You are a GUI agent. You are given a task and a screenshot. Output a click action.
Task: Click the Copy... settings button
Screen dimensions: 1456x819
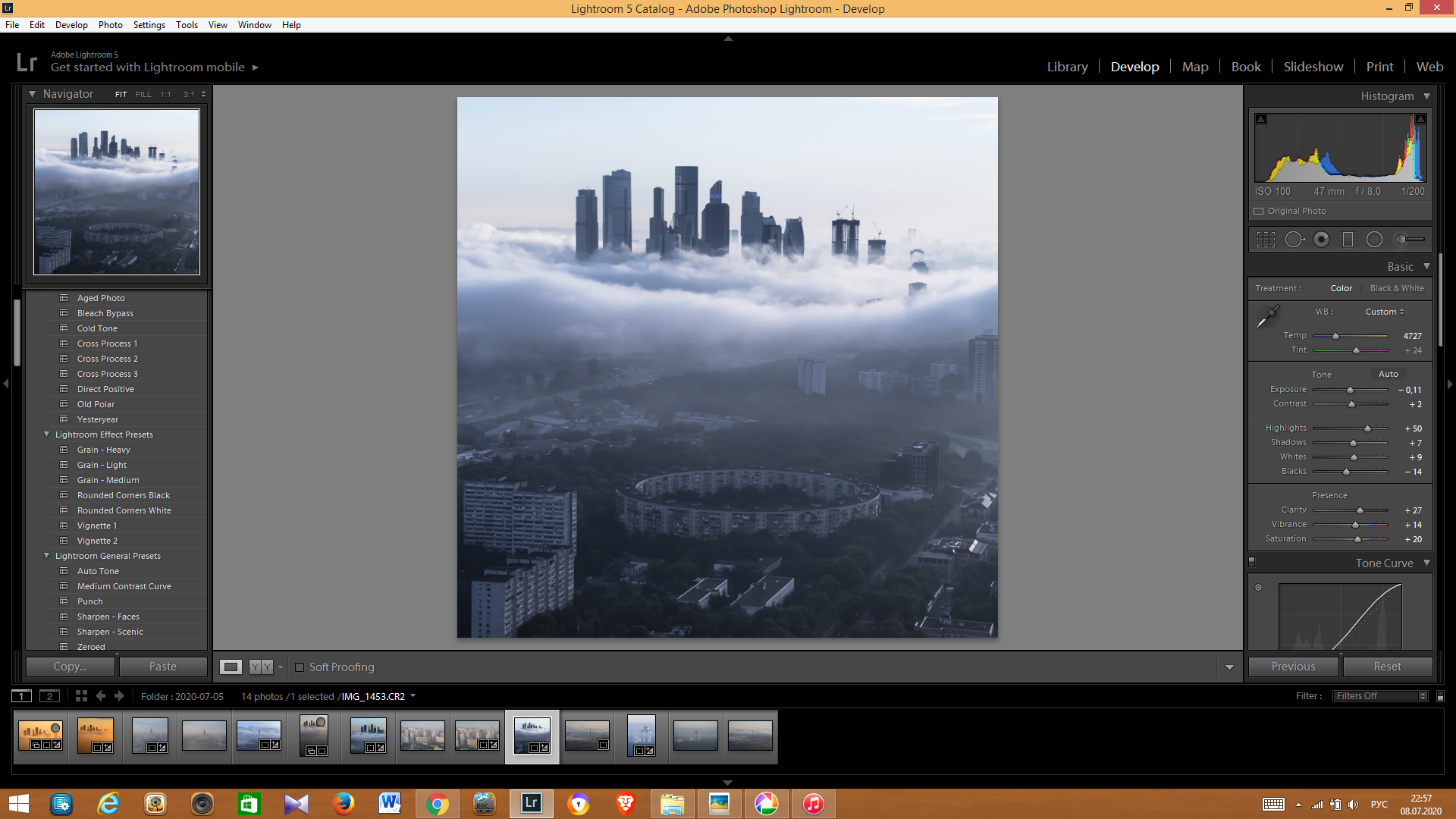coord(71,667)
